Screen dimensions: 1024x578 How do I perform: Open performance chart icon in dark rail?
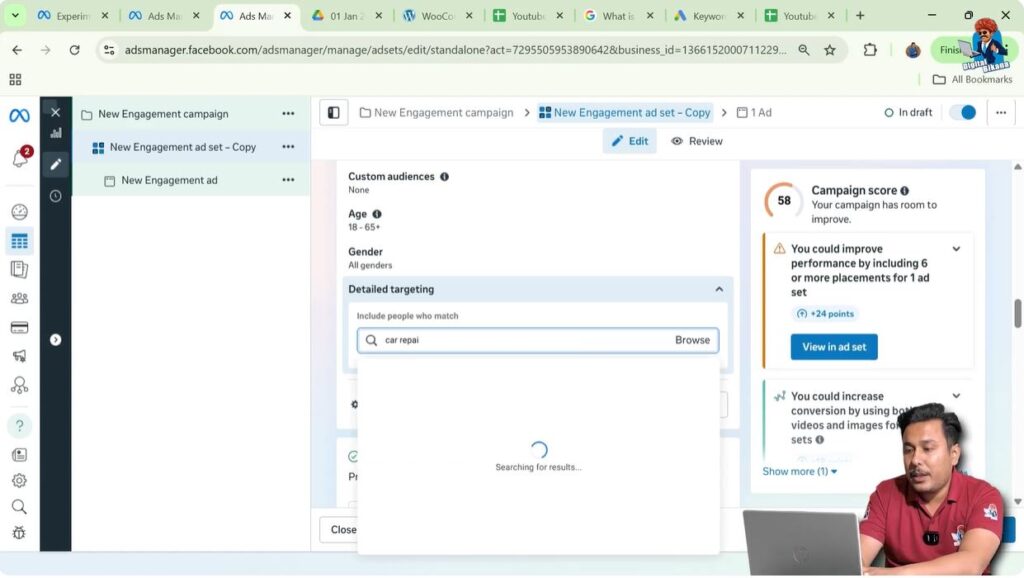[56, 133]
